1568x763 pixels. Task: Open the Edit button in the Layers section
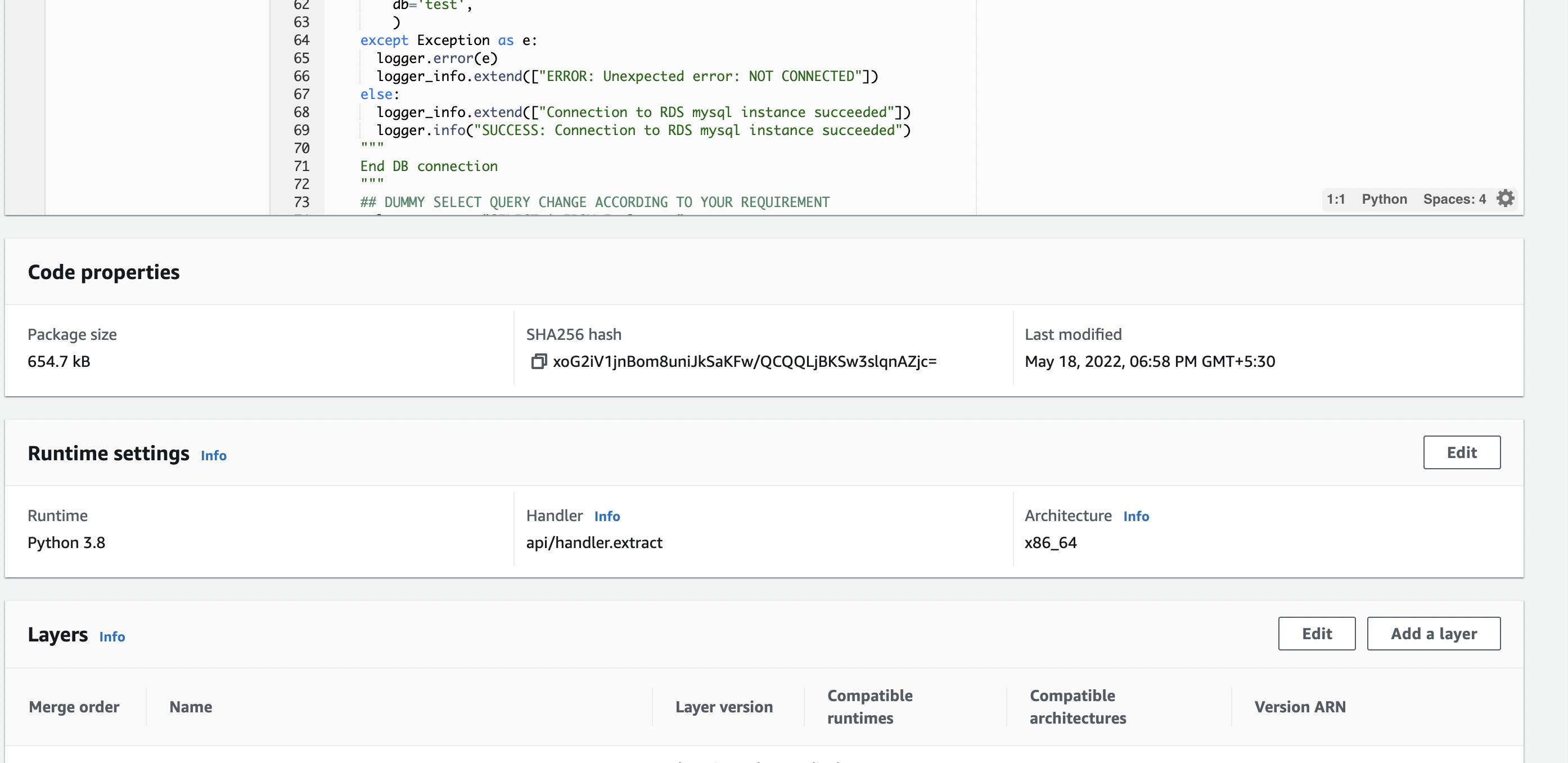[x=1317, y=633]
